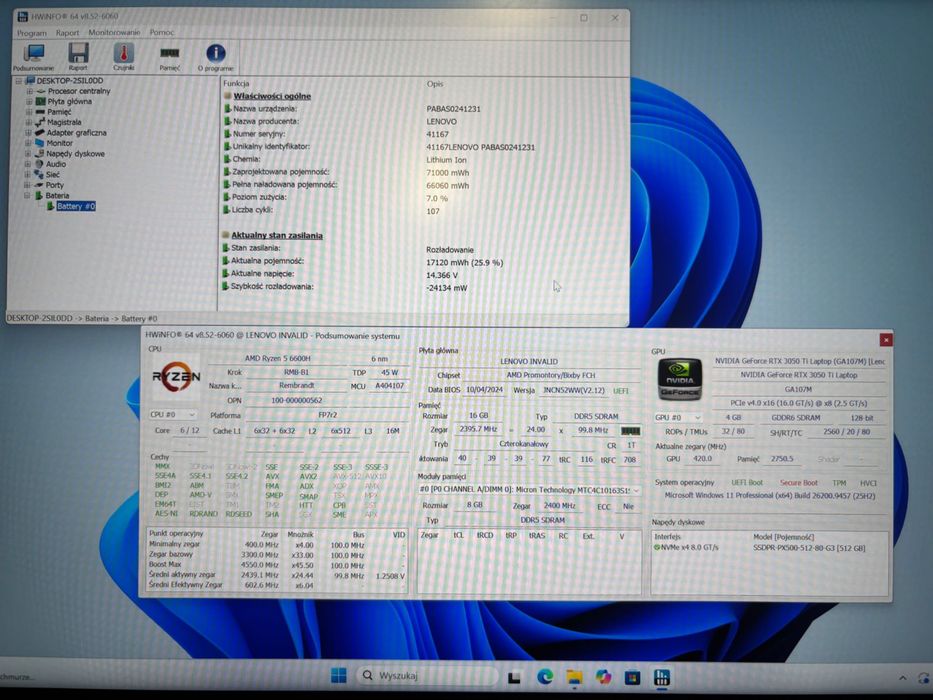Select the Zaprojektowana pojemność row label

tap(280, 171)
